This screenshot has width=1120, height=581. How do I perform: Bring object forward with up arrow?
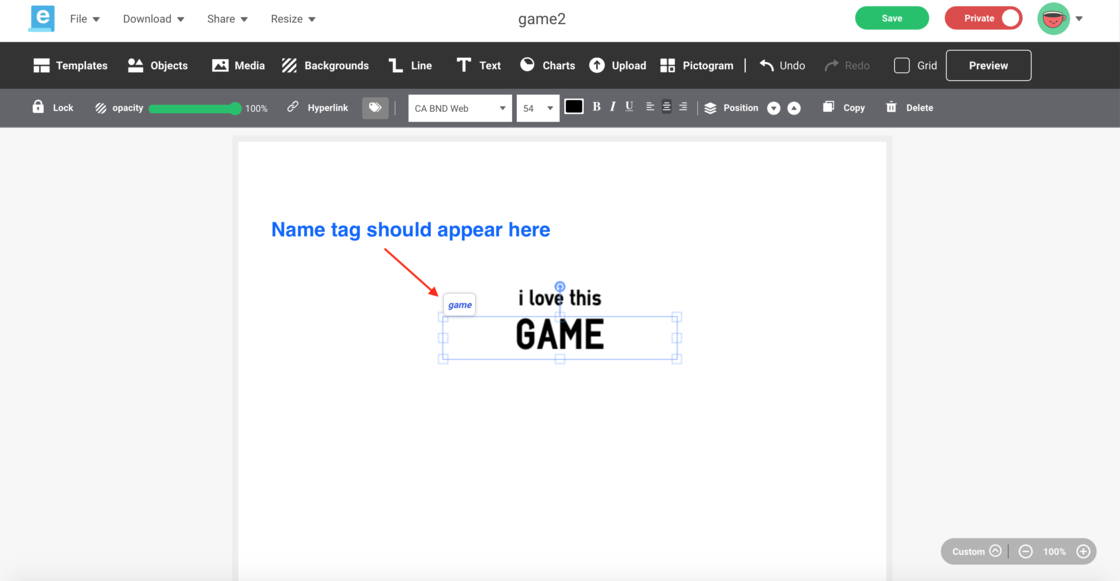click(x=794, y=108)
